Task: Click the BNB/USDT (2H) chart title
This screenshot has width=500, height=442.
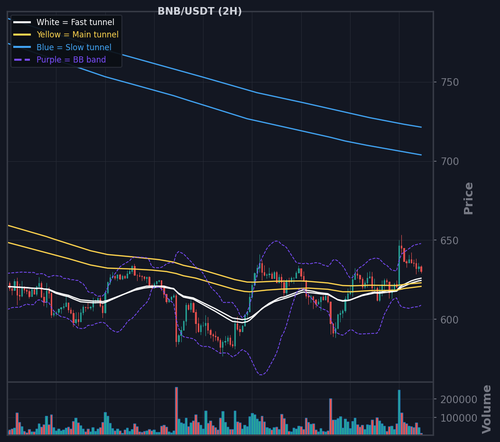Action: tap(199, 11)
